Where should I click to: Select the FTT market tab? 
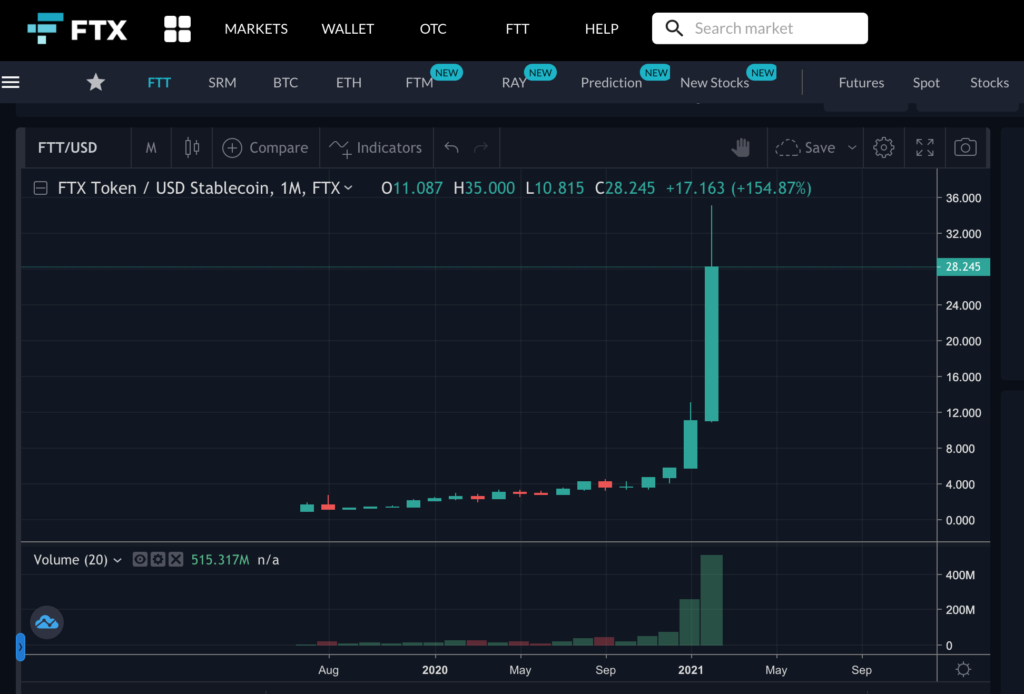[x=159, y=82]
